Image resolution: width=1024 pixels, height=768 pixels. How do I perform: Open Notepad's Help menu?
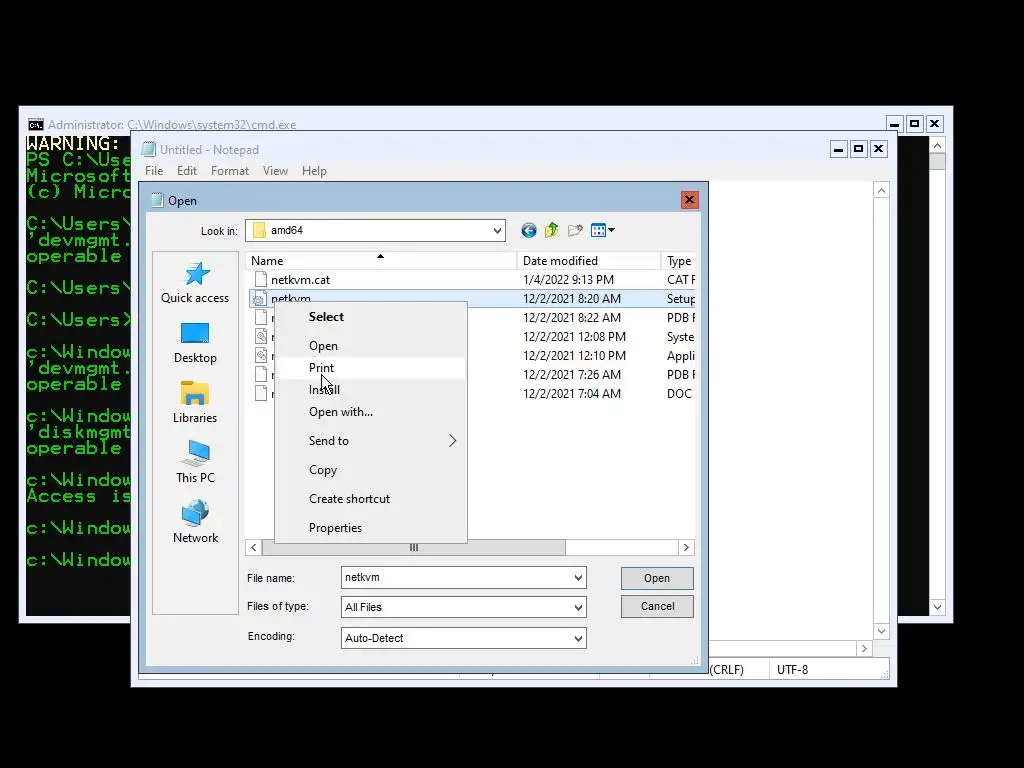(x=314, y=170)
